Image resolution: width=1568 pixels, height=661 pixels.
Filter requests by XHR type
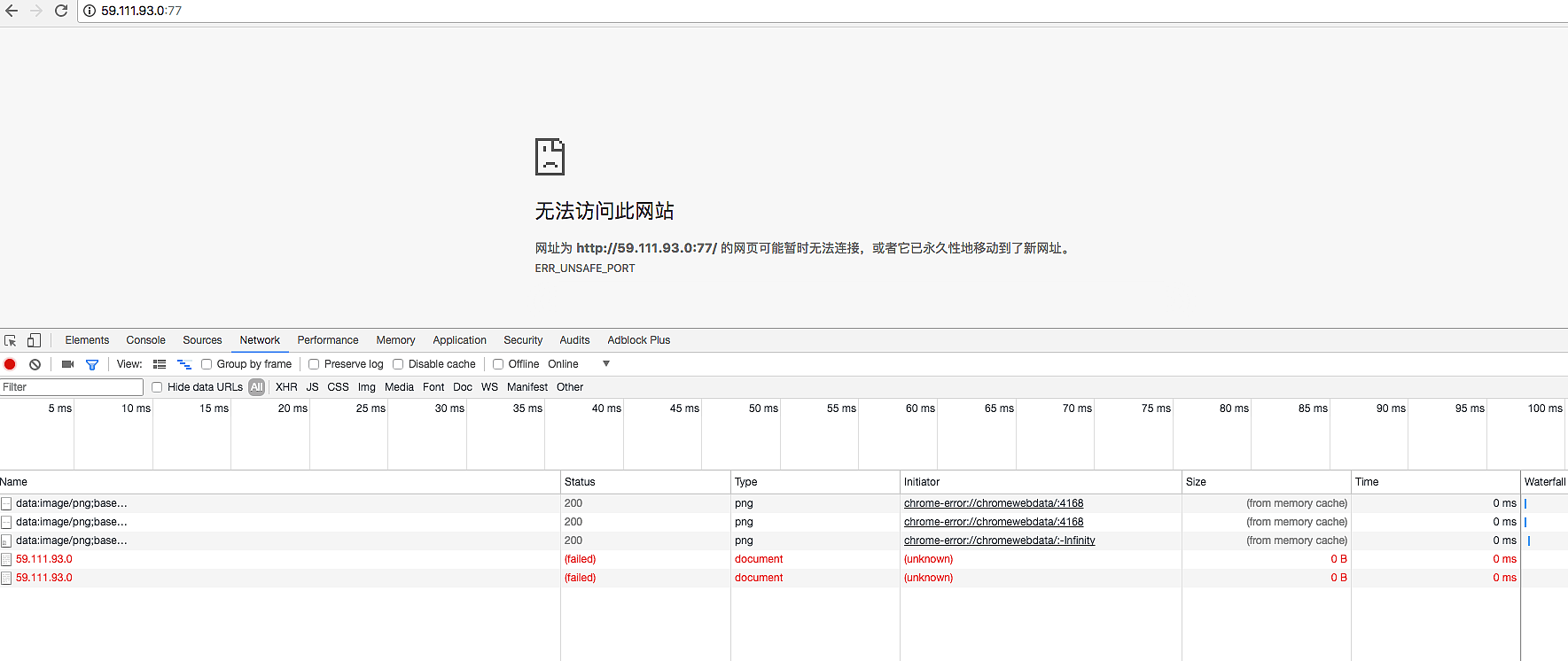click(286, 387)
